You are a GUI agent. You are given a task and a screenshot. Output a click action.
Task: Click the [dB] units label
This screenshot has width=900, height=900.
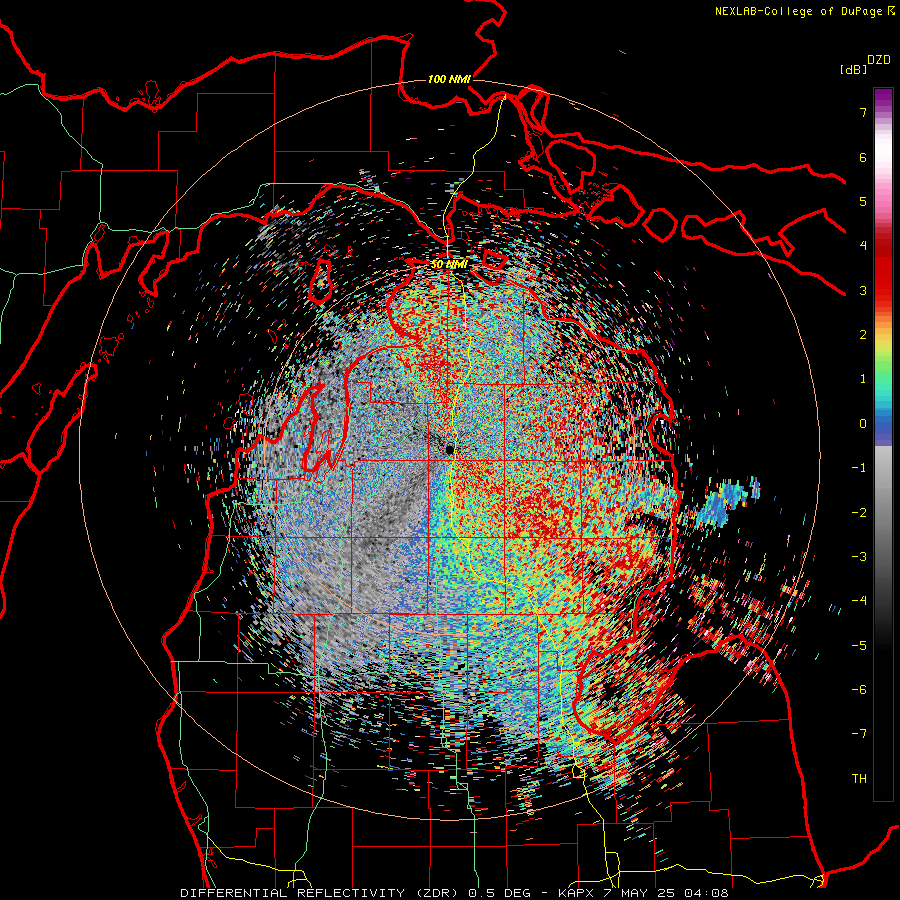pyautogui.click(x=853, y=69)
